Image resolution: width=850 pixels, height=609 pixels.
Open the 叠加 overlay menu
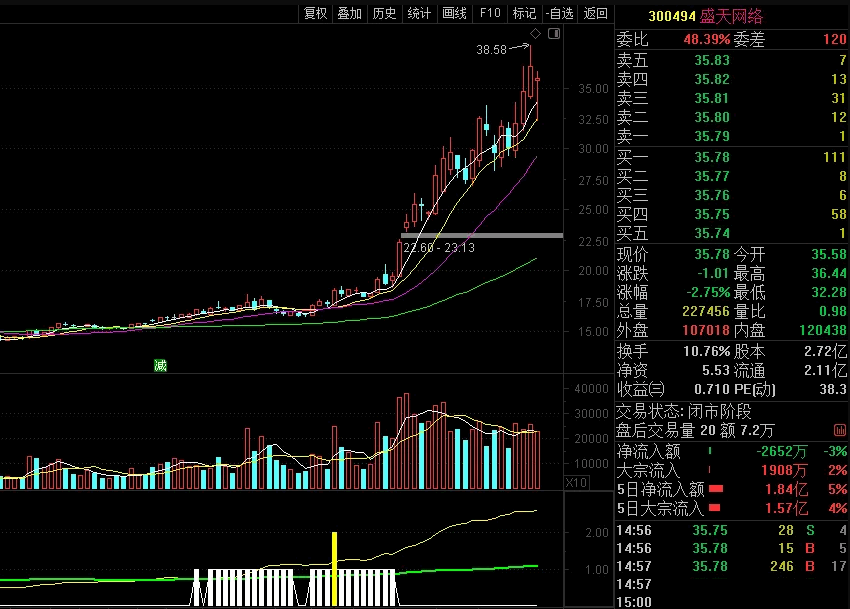point(350,13)
